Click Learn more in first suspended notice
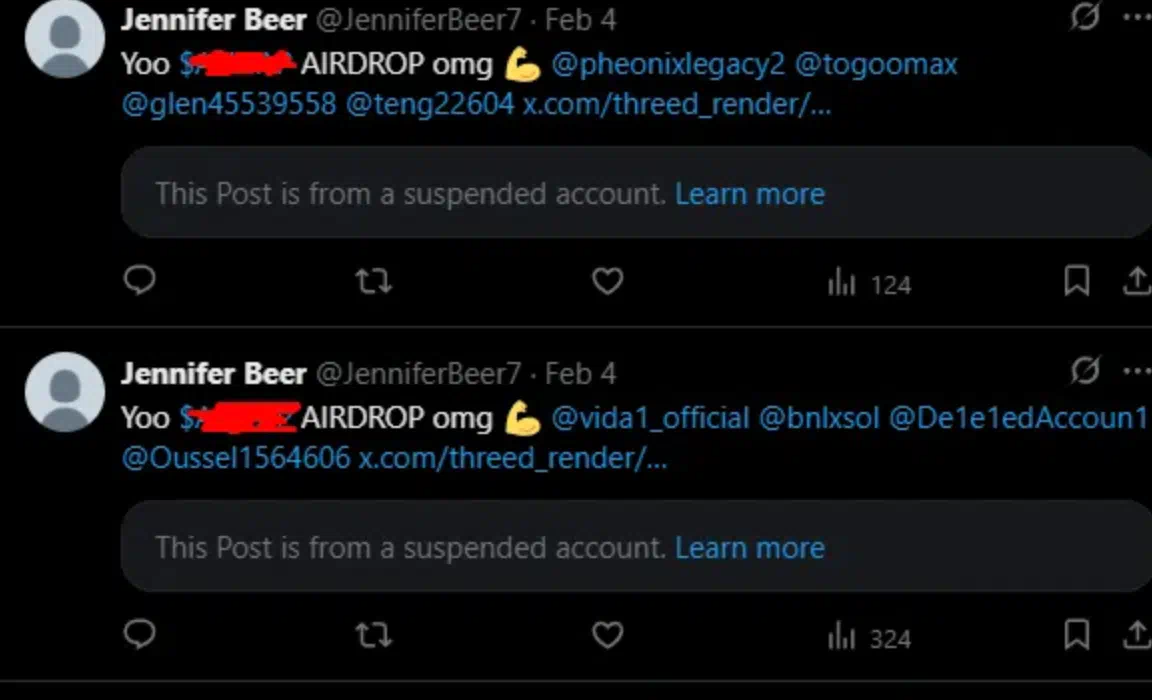Screen dimensions: 1152x700 coord(749,194)
